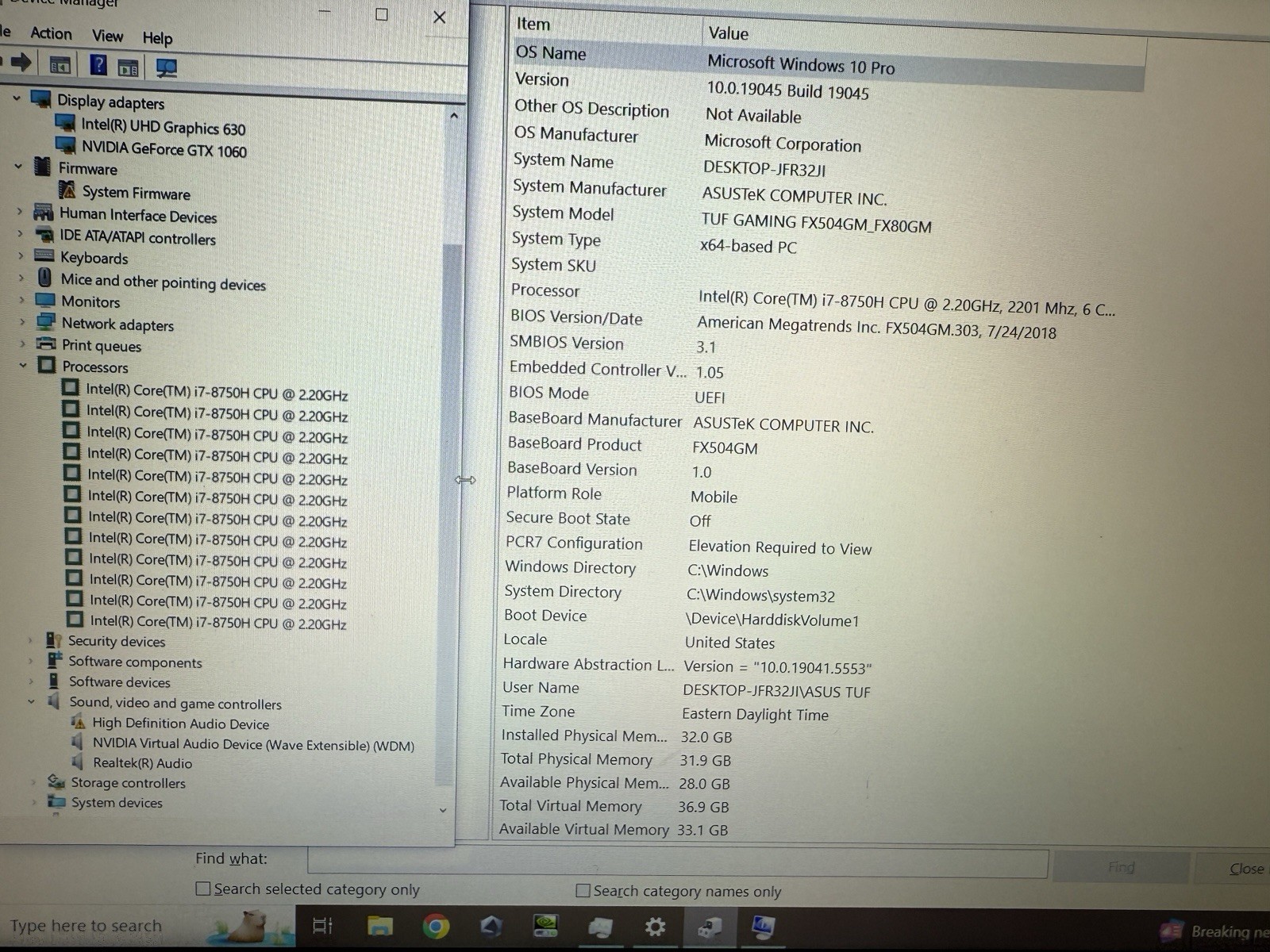Viewport: 1270px width, 952px height.
Task: Open Settings gear from taskbar
Action: point(655,926)
